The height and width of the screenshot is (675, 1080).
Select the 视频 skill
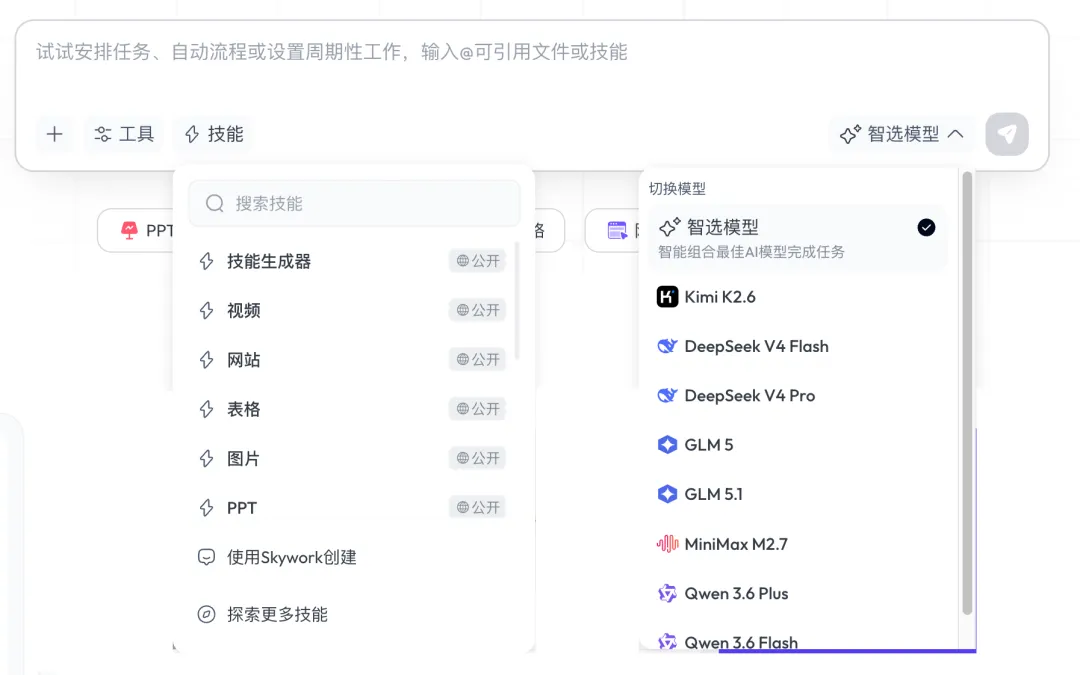353,311
